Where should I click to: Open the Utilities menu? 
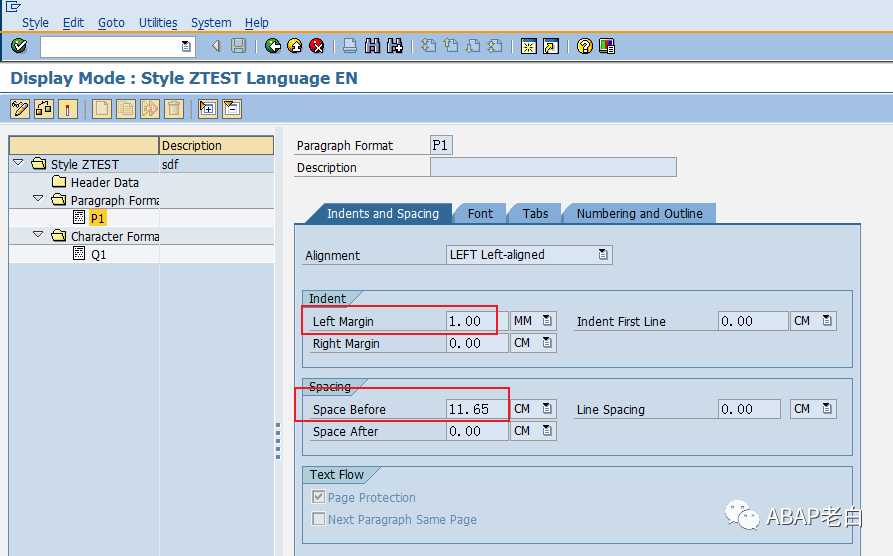pyautogui.click(x=158, y=23)
